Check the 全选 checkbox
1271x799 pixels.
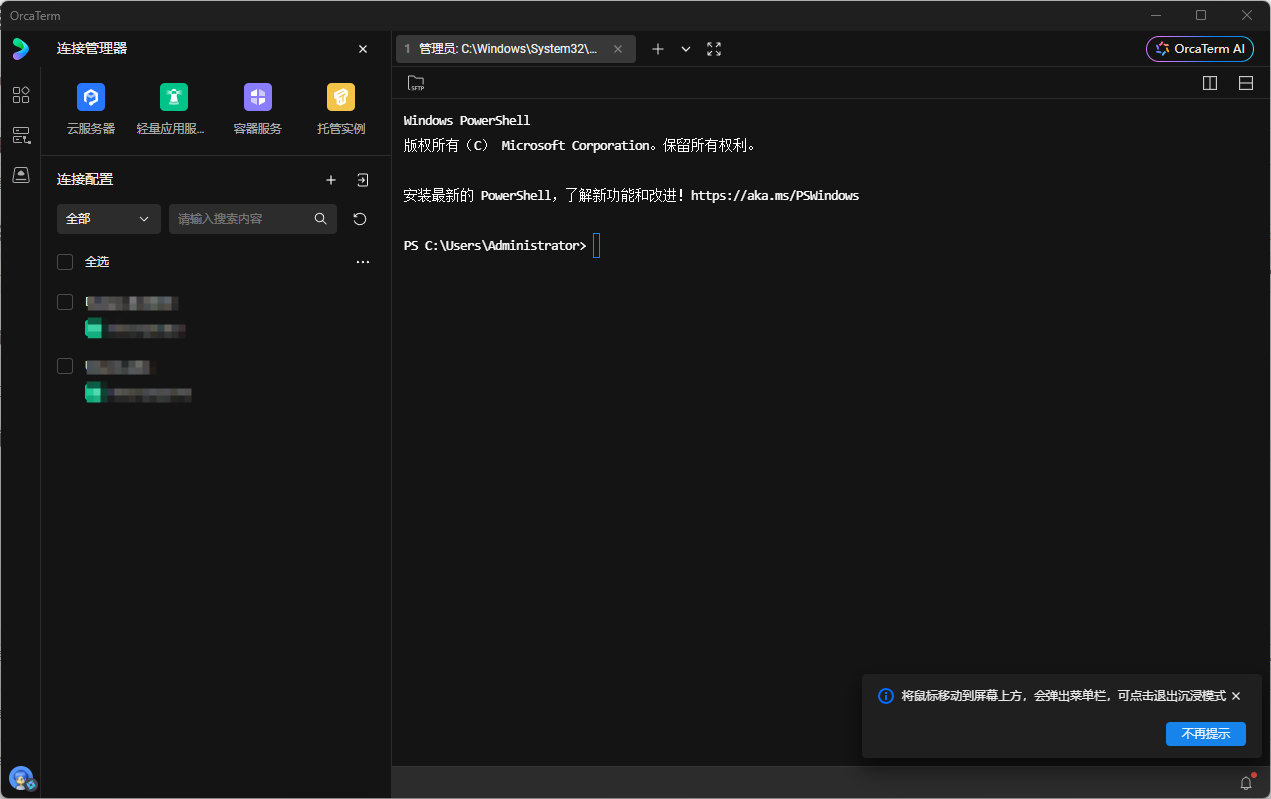pos(65,261)
